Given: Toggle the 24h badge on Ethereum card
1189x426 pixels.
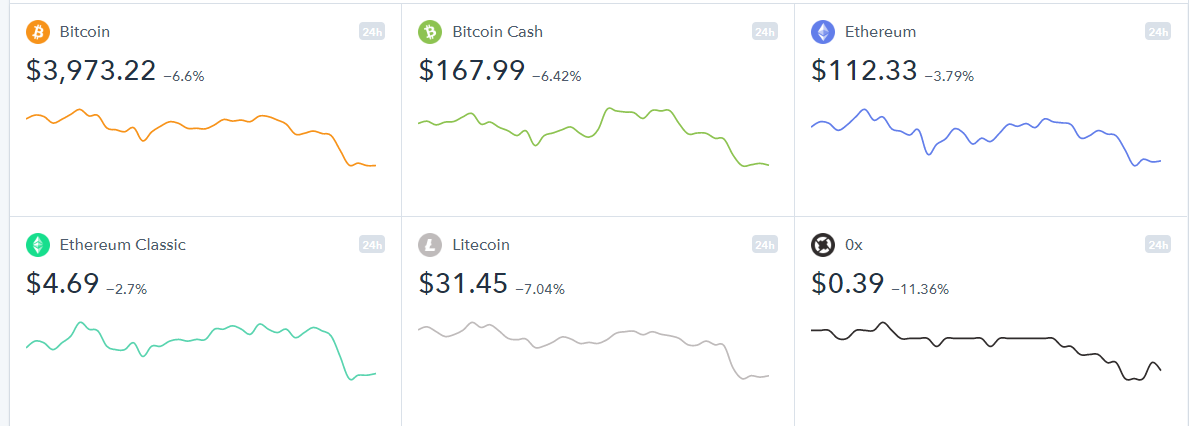Looking at the screenshot, I should click(x=1158, y=32).
